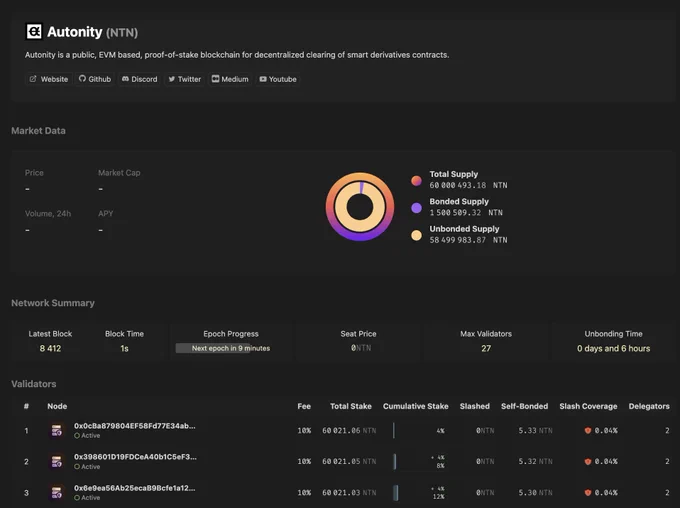The height and width of the screenshot is (508, 680).
Task: Open the Youtube channel link
Action: pos(278,79)
